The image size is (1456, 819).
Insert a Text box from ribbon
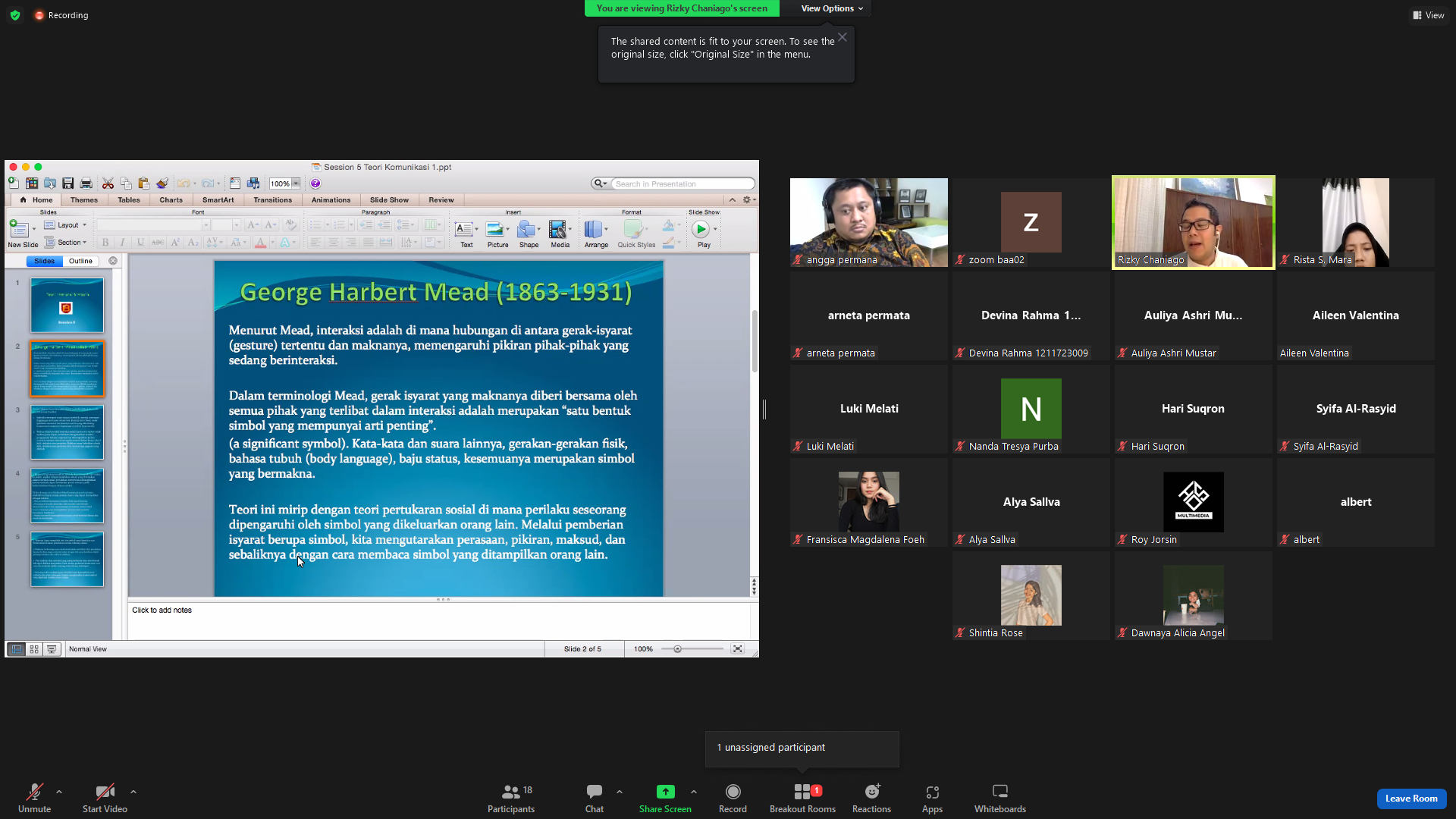(464, 229)
